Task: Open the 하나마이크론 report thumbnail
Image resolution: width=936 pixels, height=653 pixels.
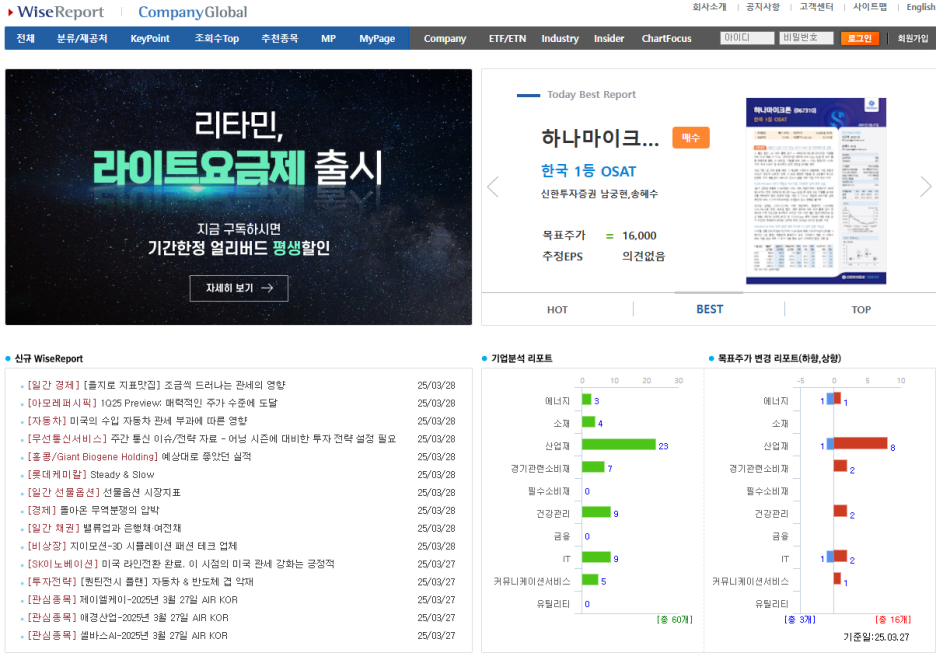Action: pyautogui.click(x=815, y=191)
